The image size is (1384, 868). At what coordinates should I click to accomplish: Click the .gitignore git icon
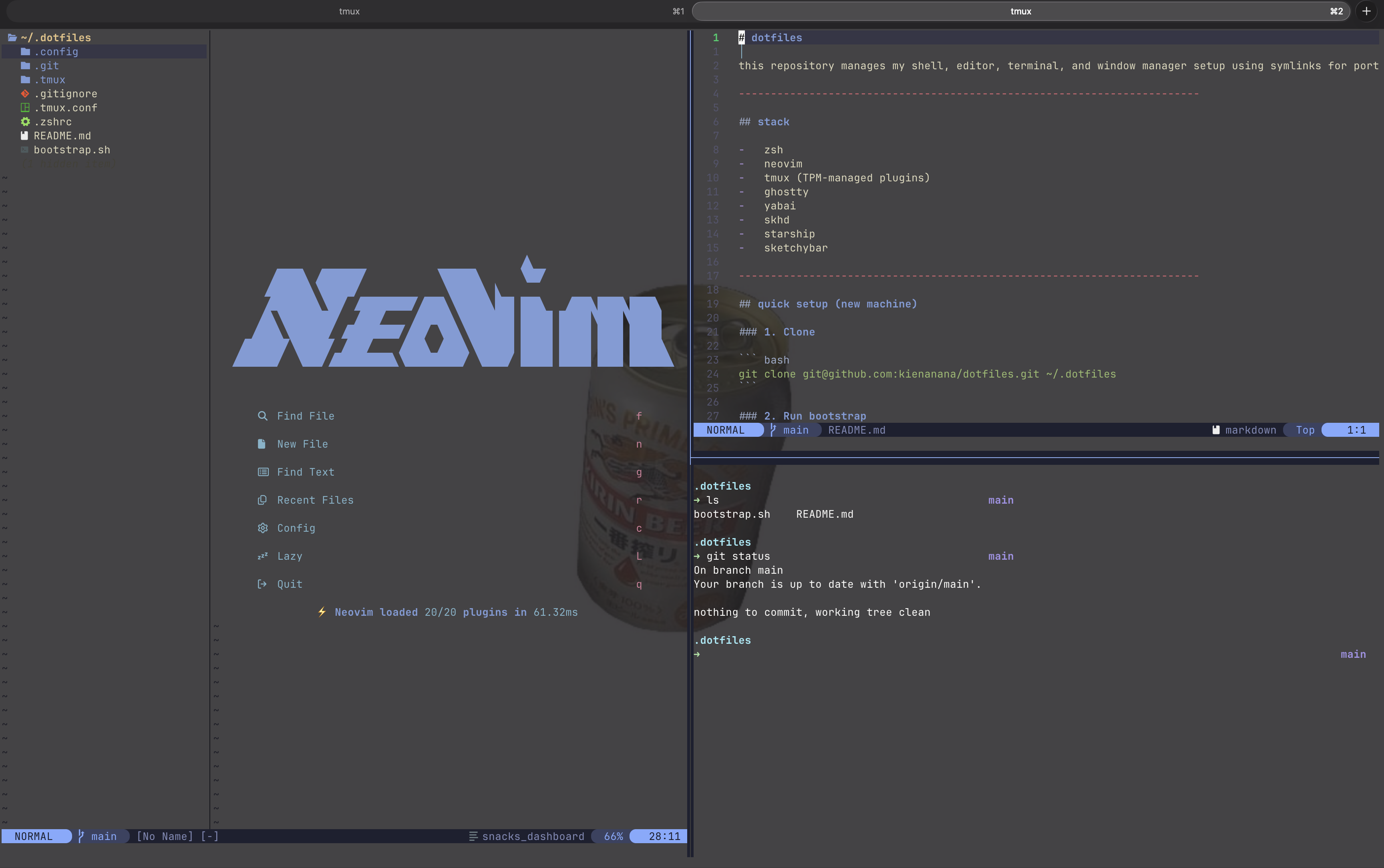click(25, 94)
